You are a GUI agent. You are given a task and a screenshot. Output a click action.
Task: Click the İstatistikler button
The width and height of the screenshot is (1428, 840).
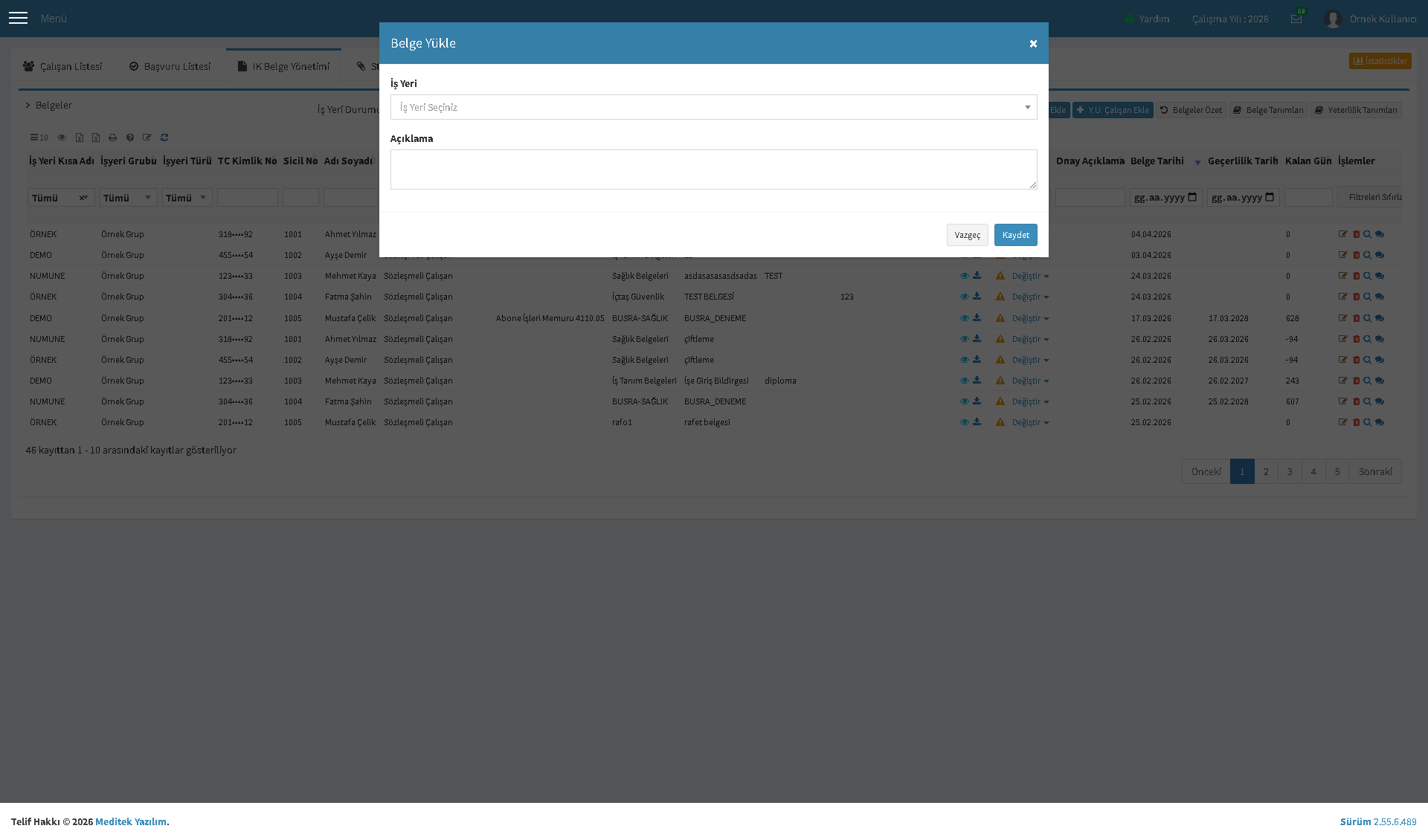coord(1380,61)
